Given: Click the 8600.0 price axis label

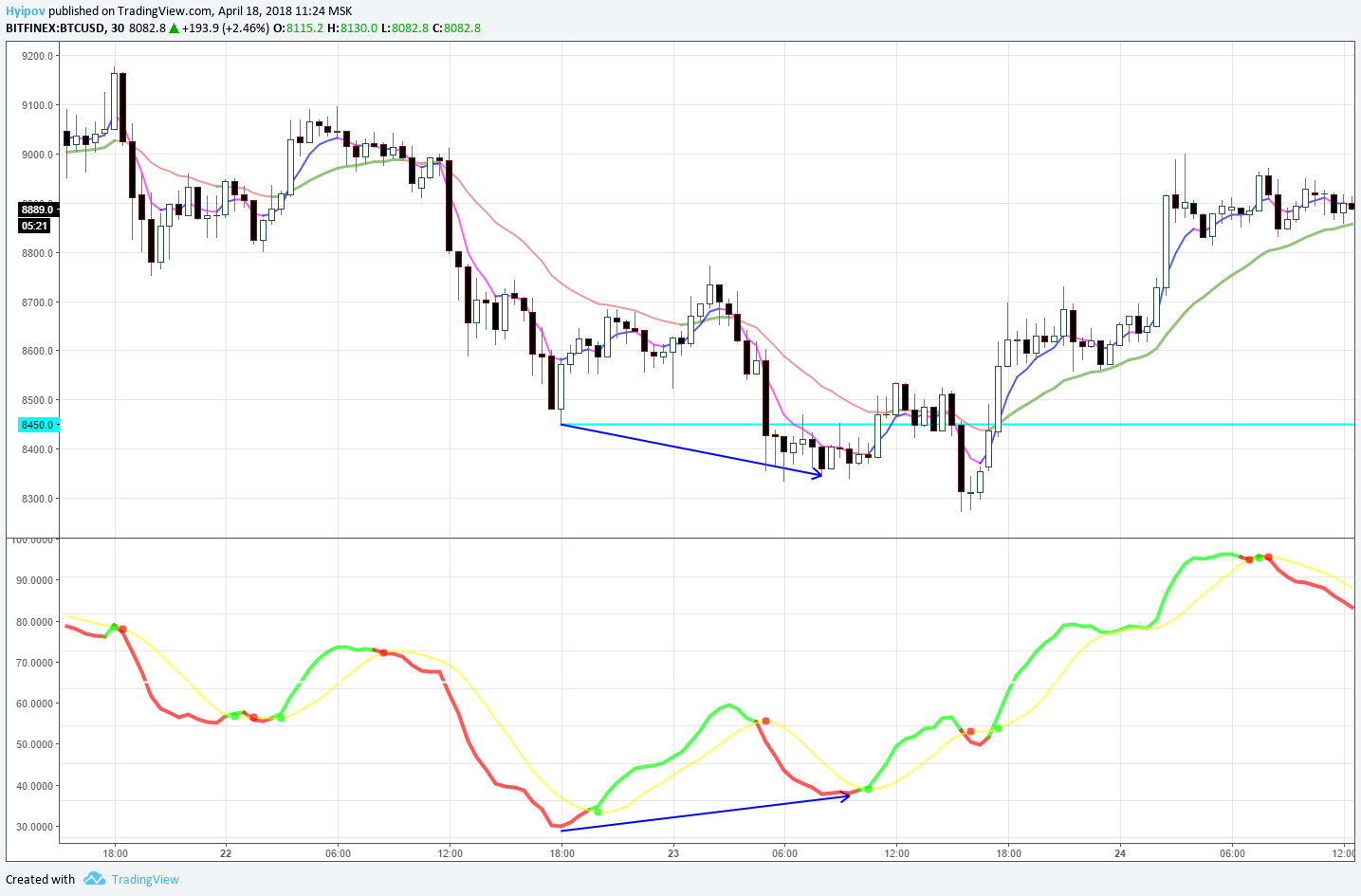Looking at the screenshot, I should tap(38, 351).
